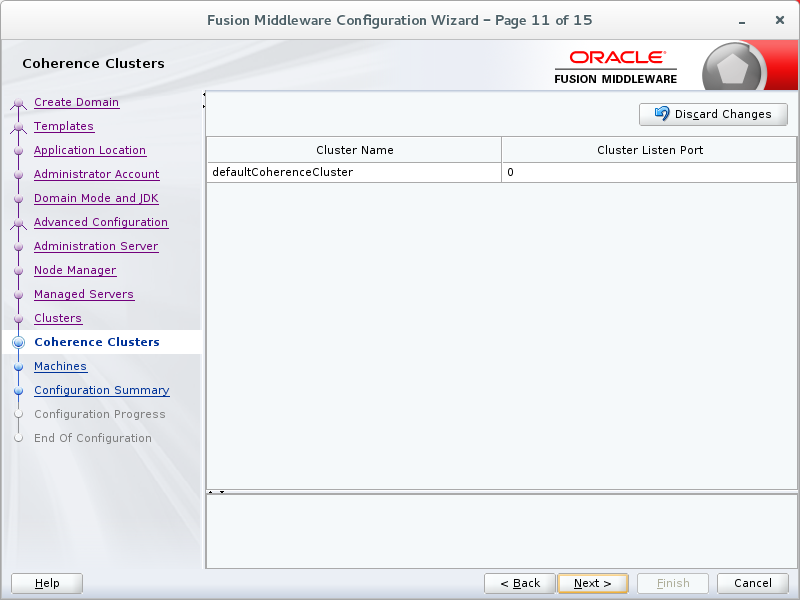Click the defaultCoherenceCluster name cell
800x600 pixels.
pos(354,172)
